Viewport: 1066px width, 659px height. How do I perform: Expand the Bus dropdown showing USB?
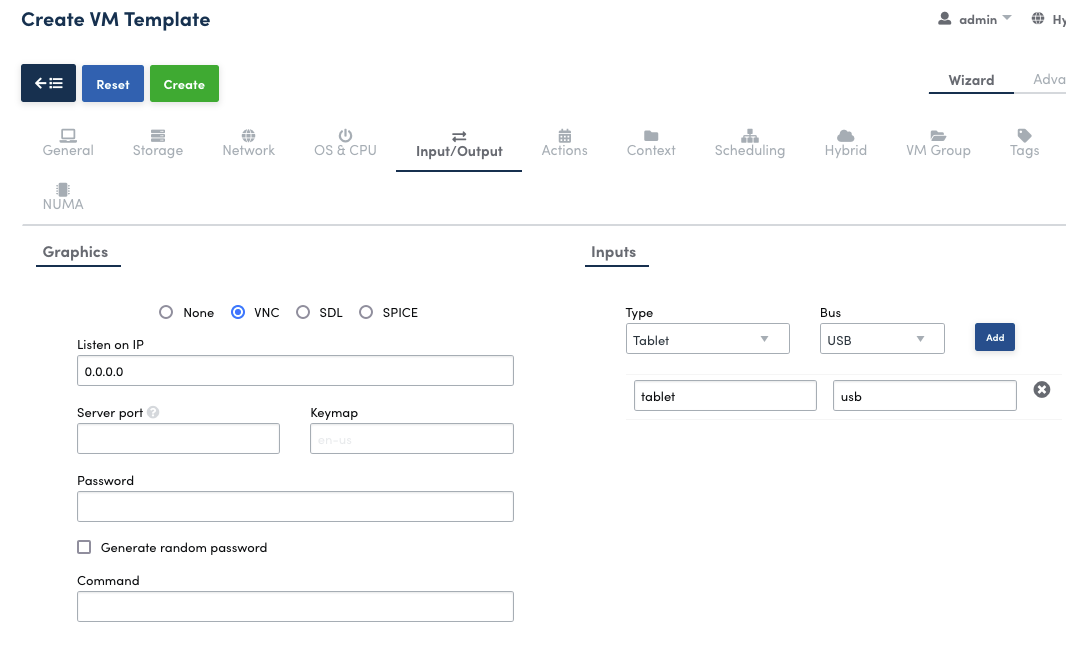pos(881,340)
